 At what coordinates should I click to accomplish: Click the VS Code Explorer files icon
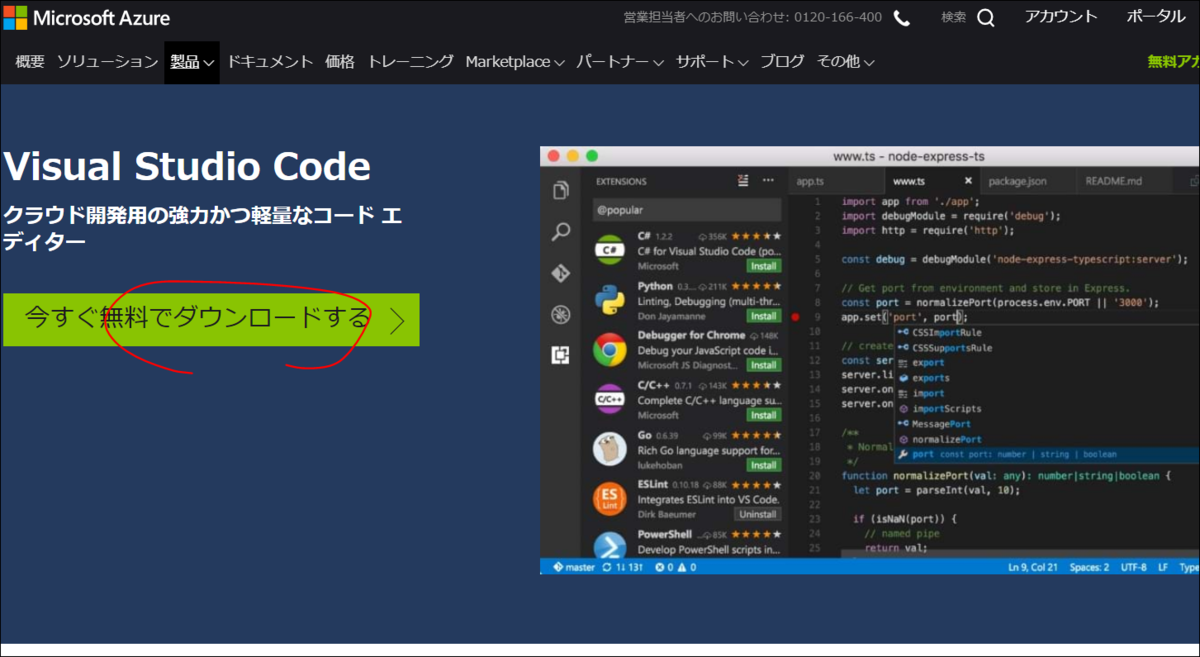561,190
